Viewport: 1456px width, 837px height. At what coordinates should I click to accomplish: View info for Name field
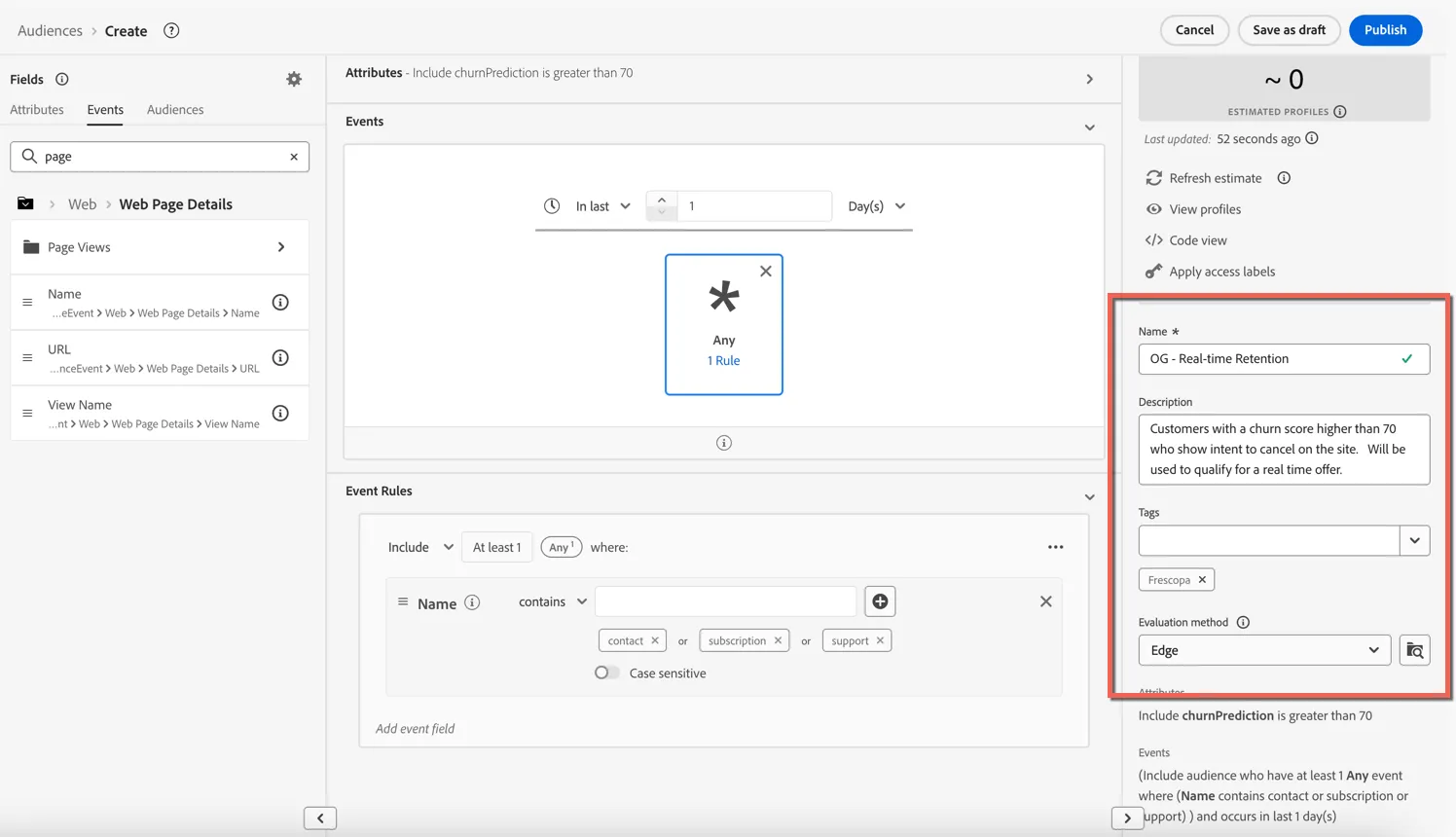point(280,302)
